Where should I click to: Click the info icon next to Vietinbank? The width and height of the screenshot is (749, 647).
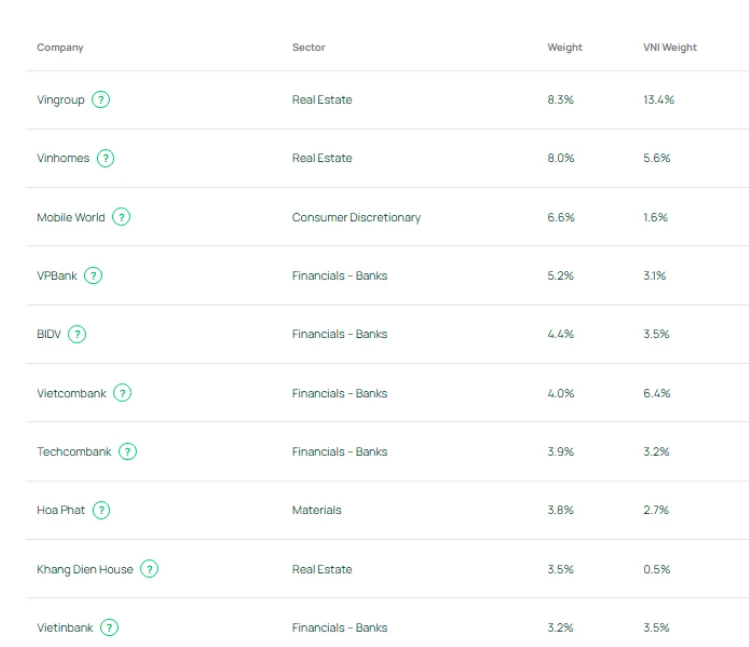tap(109, 628)
